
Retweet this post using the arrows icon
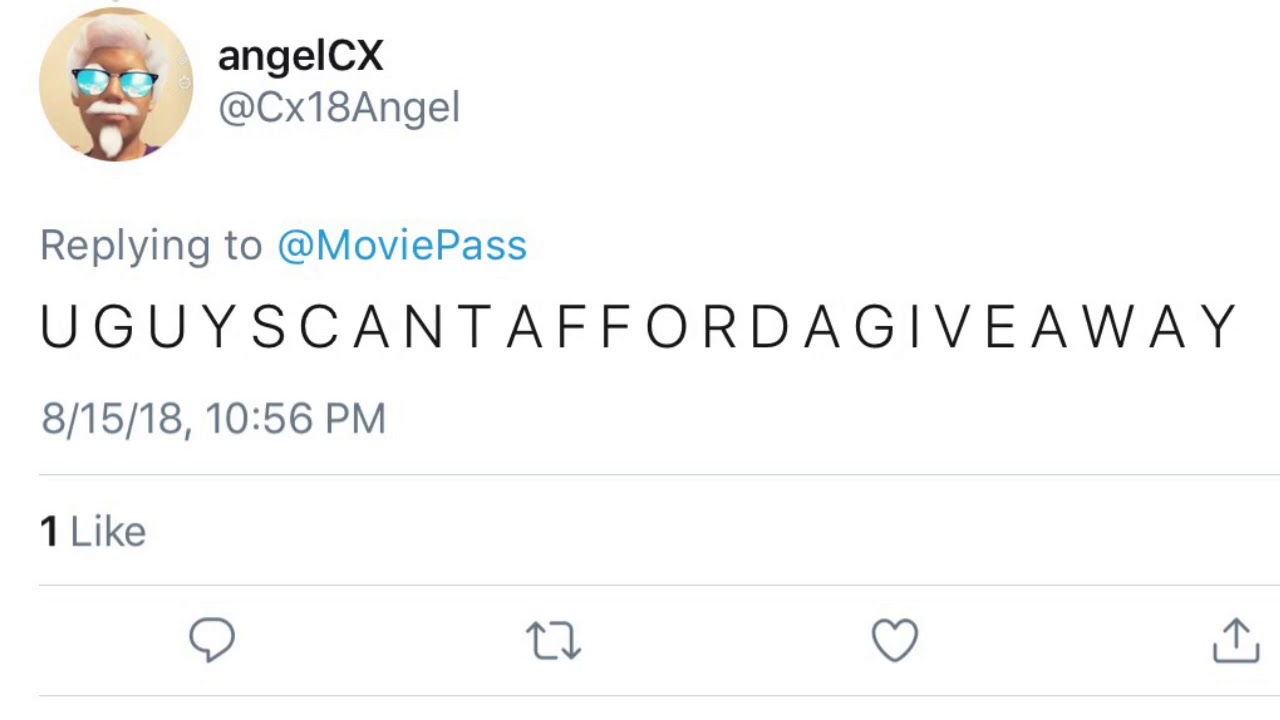553,640
